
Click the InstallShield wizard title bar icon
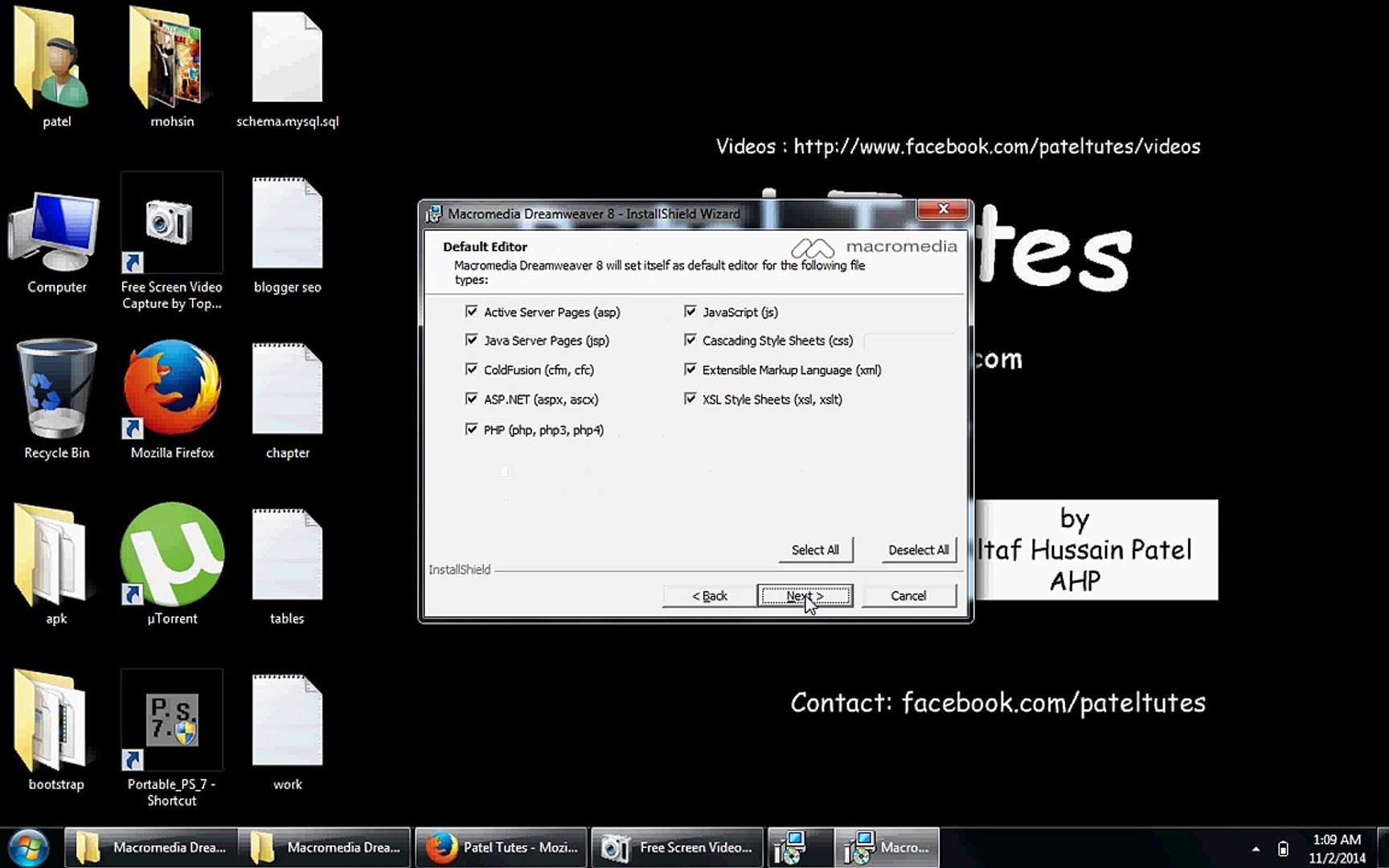pyautogui.click(x=434, y=214)
